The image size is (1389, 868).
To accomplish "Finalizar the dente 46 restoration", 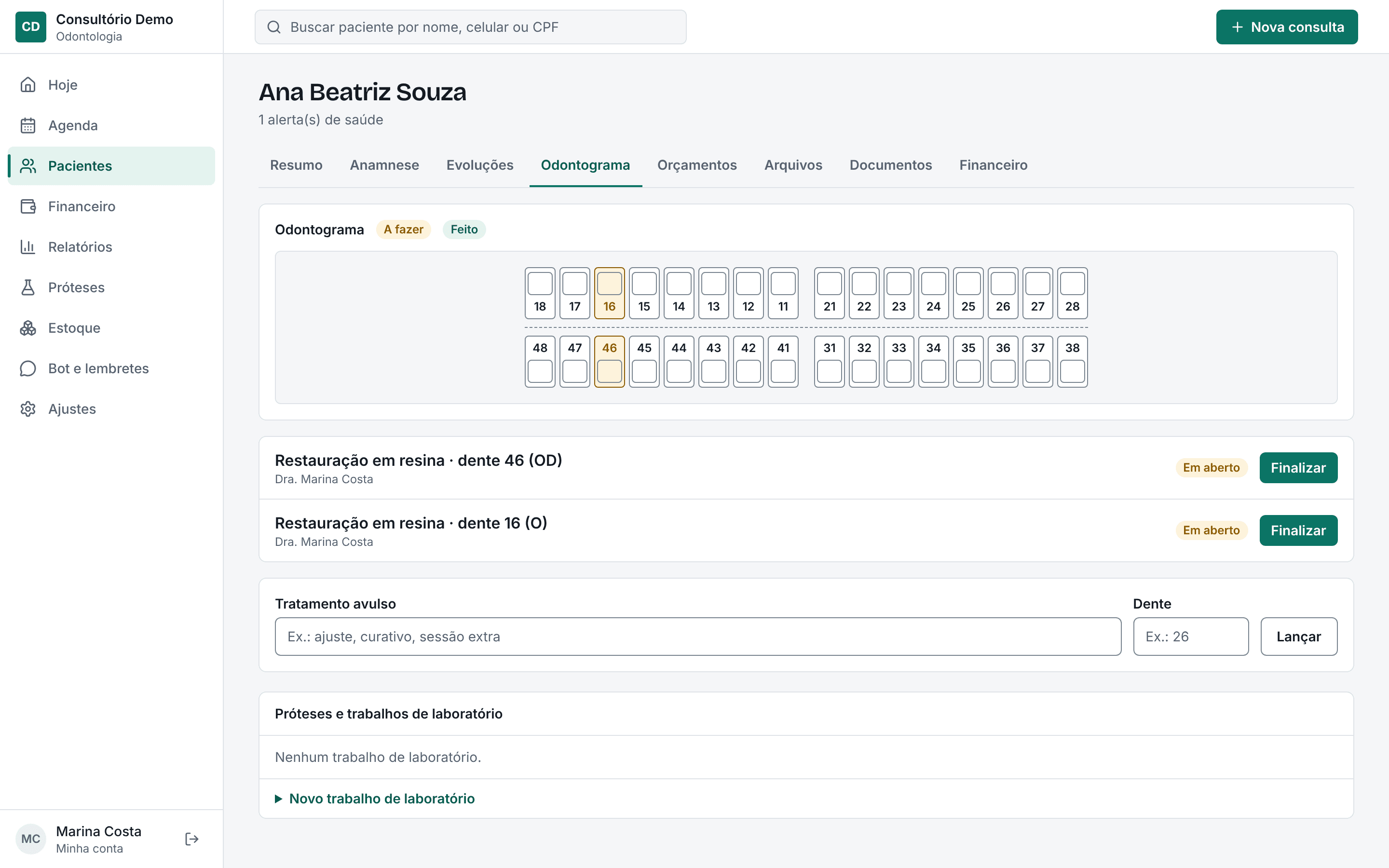I will pyautogui.click(x=1298, y=468).
